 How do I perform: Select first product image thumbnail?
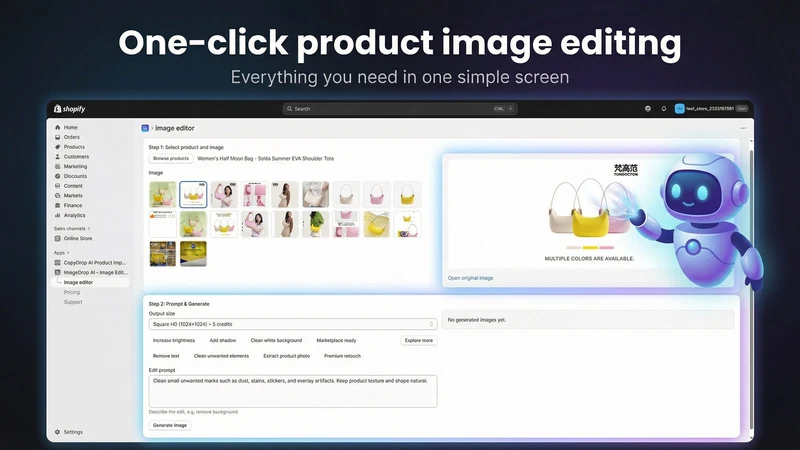tap(163, 194)
